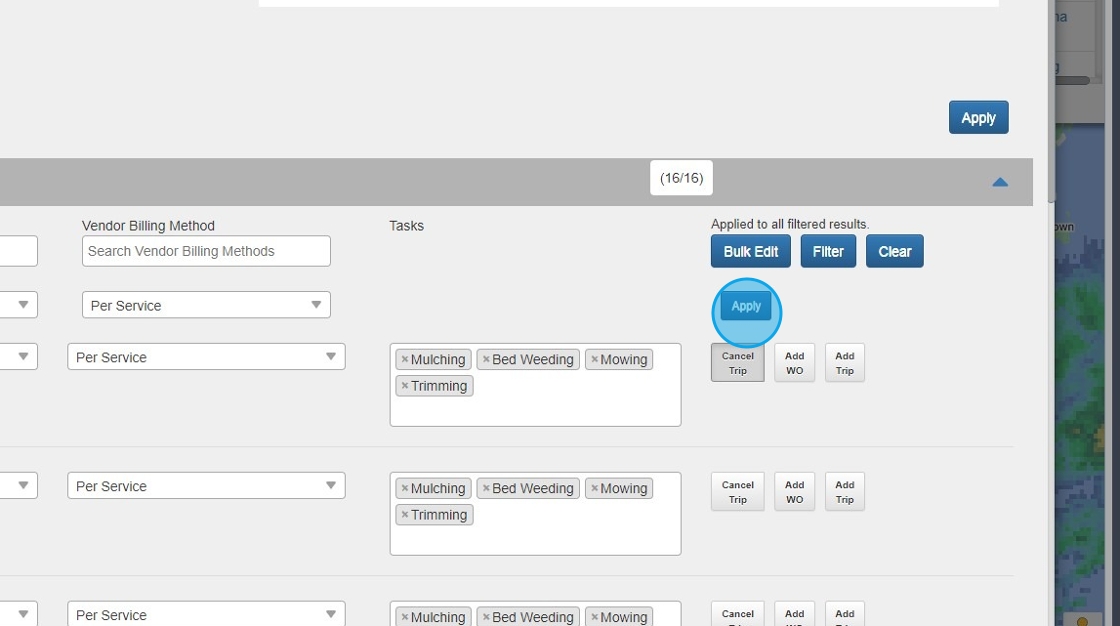Remove Mulching tag from second trip tasks
The image size is (1120, 626).
pyautogui.click(x=404, y=487)
